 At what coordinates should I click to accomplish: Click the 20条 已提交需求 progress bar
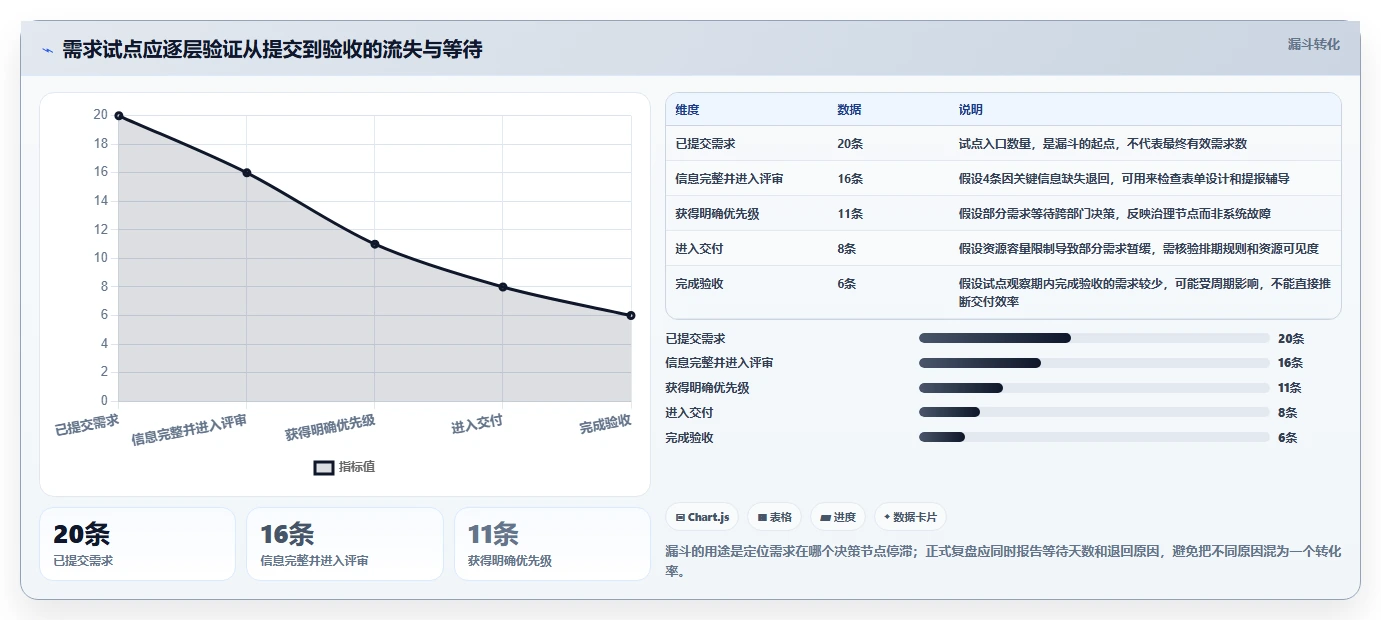1094,338
